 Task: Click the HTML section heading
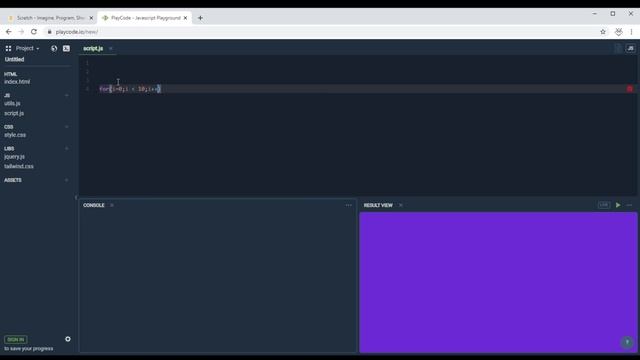coord(11,74)
